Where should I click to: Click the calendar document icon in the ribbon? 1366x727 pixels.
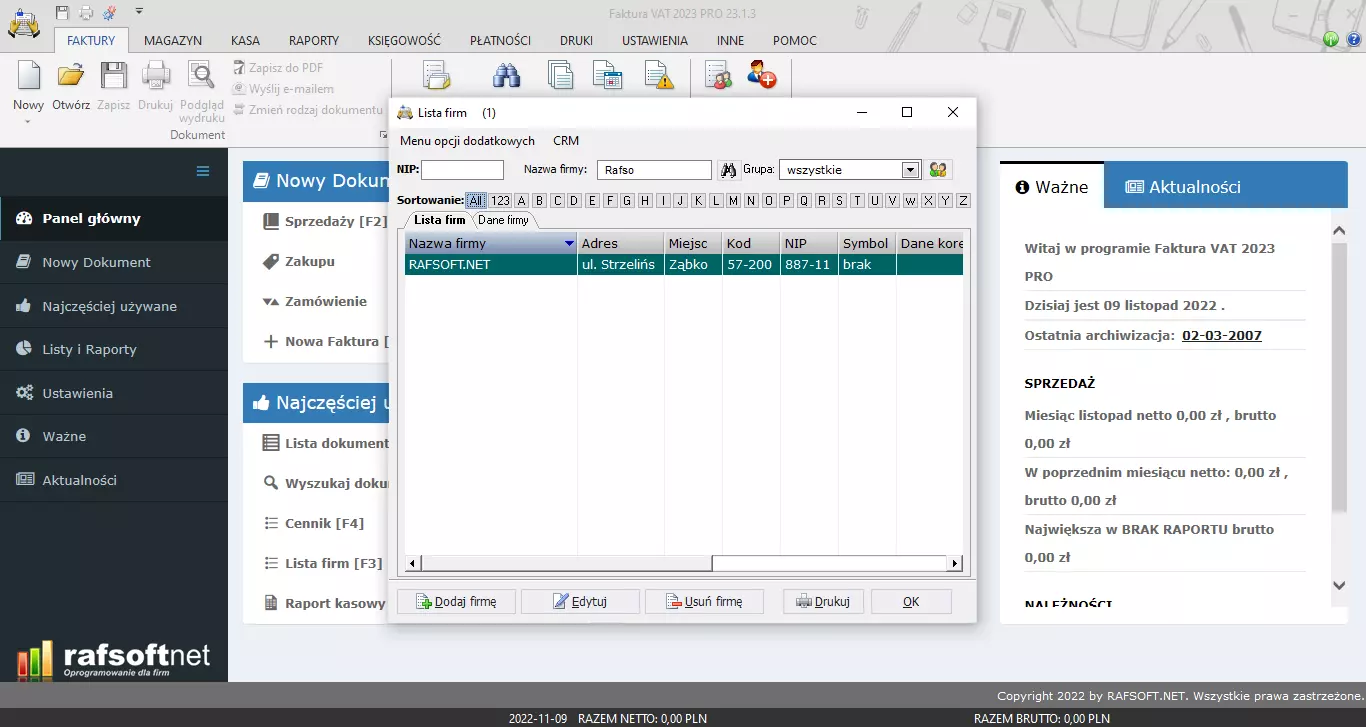point(607,76)
